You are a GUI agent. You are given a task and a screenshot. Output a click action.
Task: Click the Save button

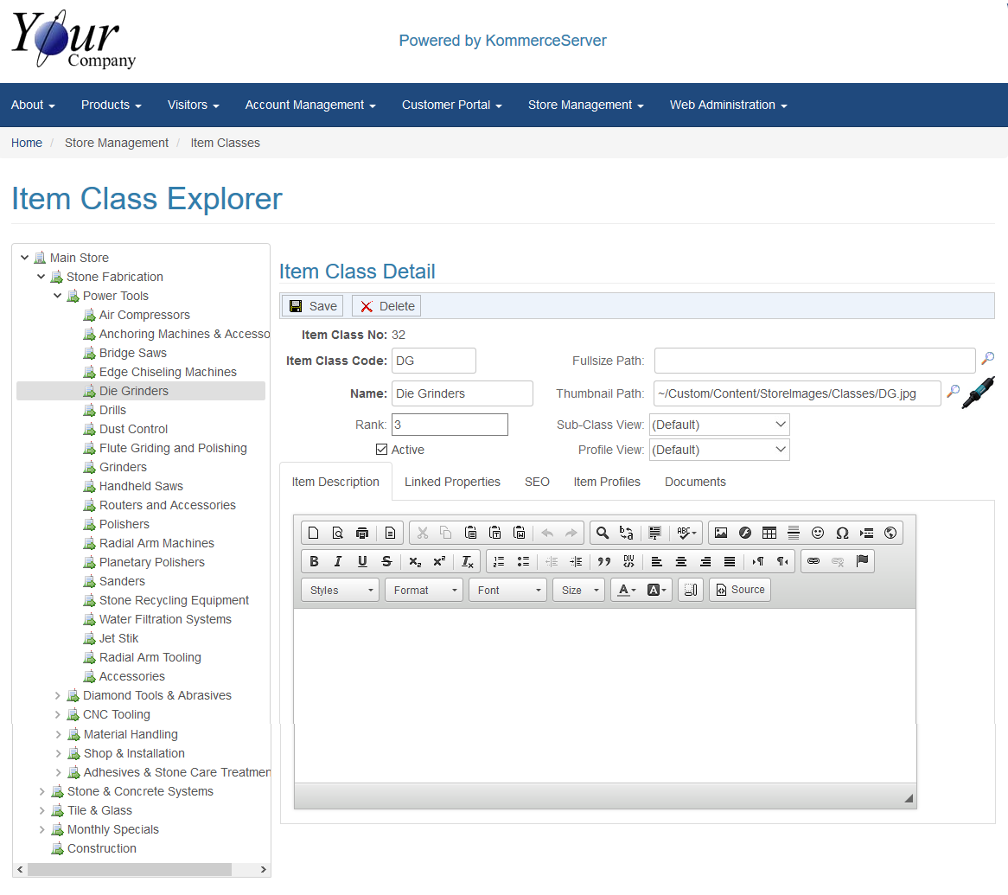click(x=312, y=306)
